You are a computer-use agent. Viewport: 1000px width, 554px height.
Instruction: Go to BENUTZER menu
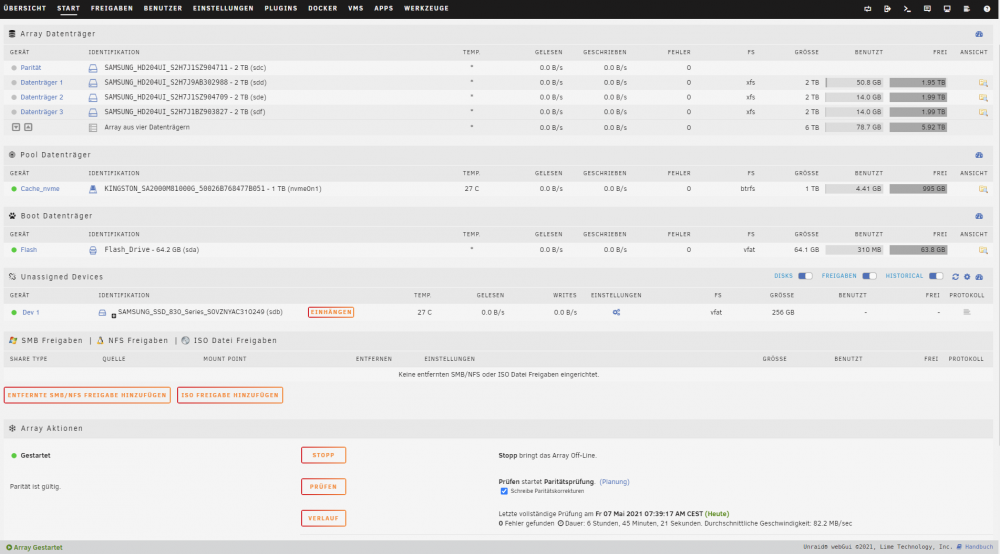coord(163,8)
